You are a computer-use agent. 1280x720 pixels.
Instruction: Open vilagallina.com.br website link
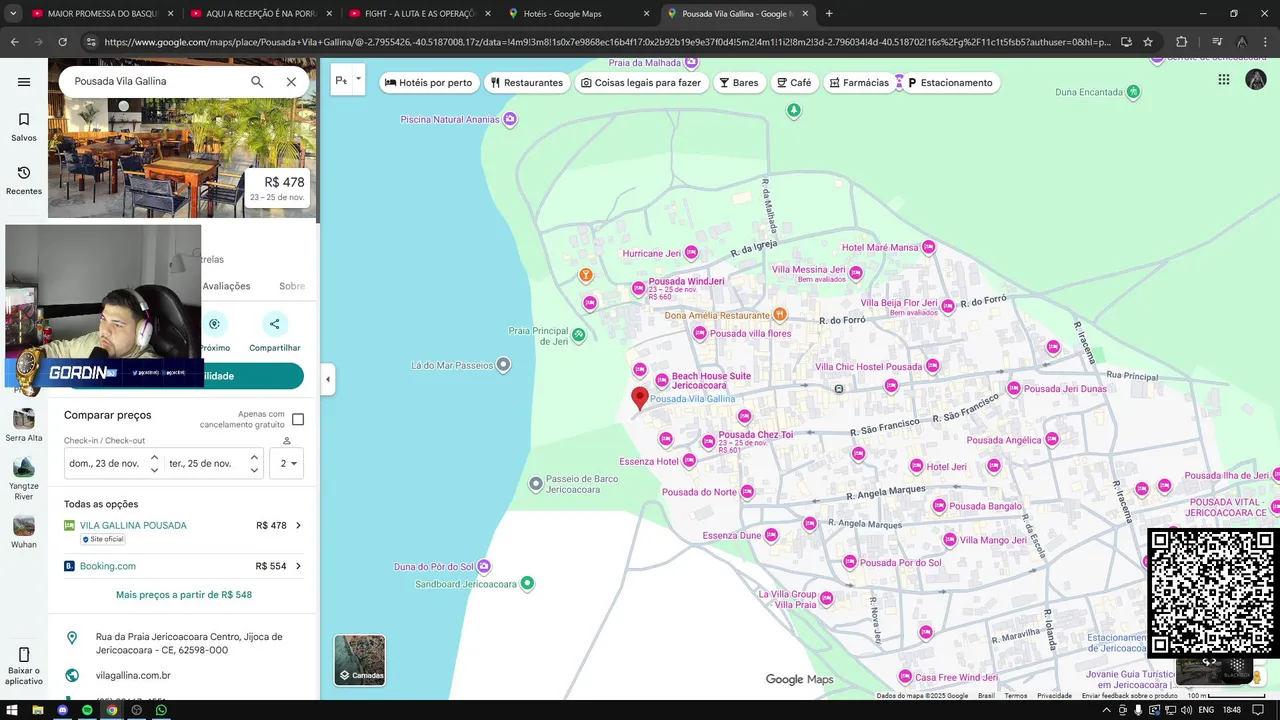[x=133, y=675]
